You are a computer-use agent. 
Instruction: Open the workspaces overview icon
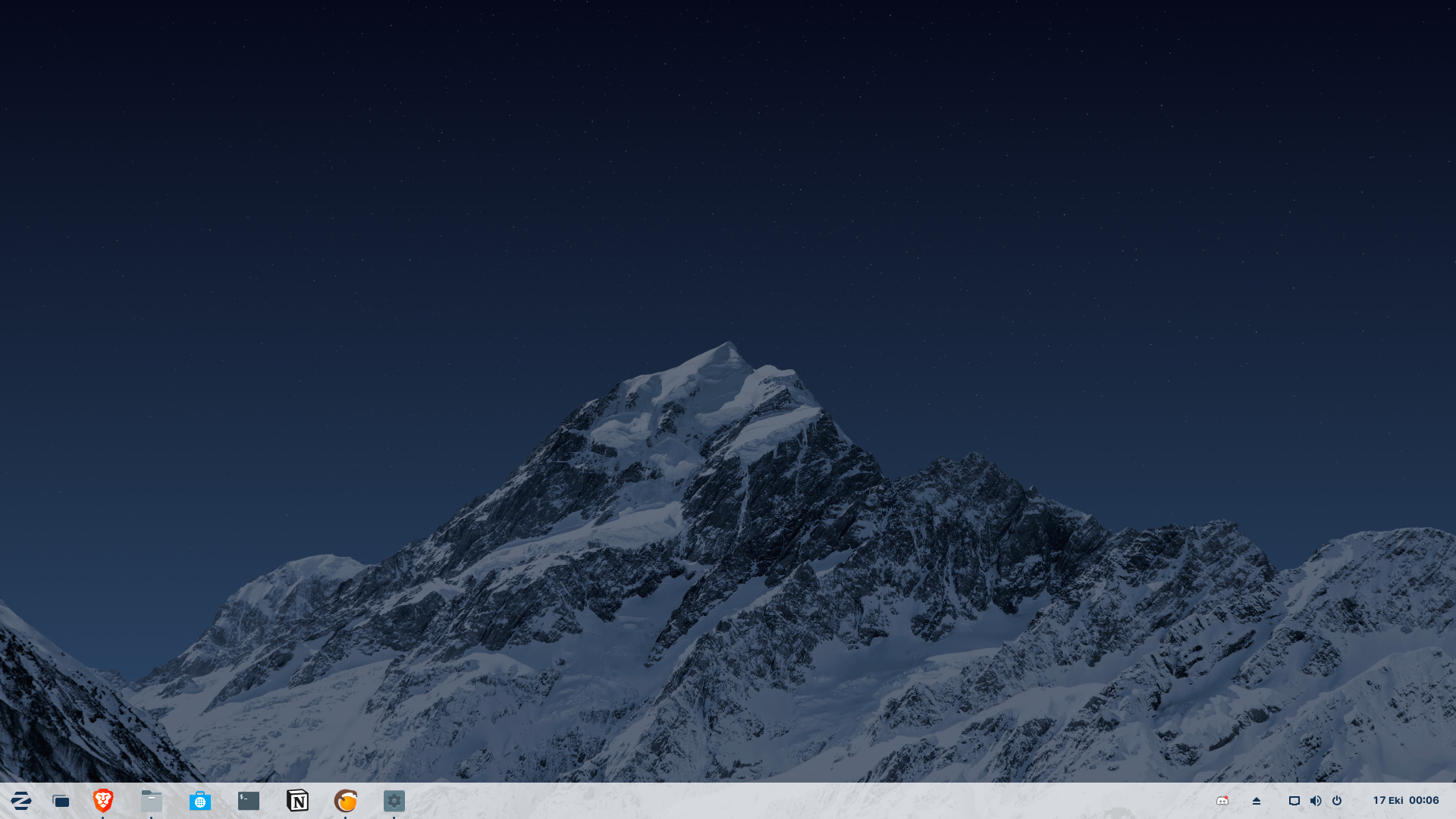pyautogui.click(x=61, y=801)
